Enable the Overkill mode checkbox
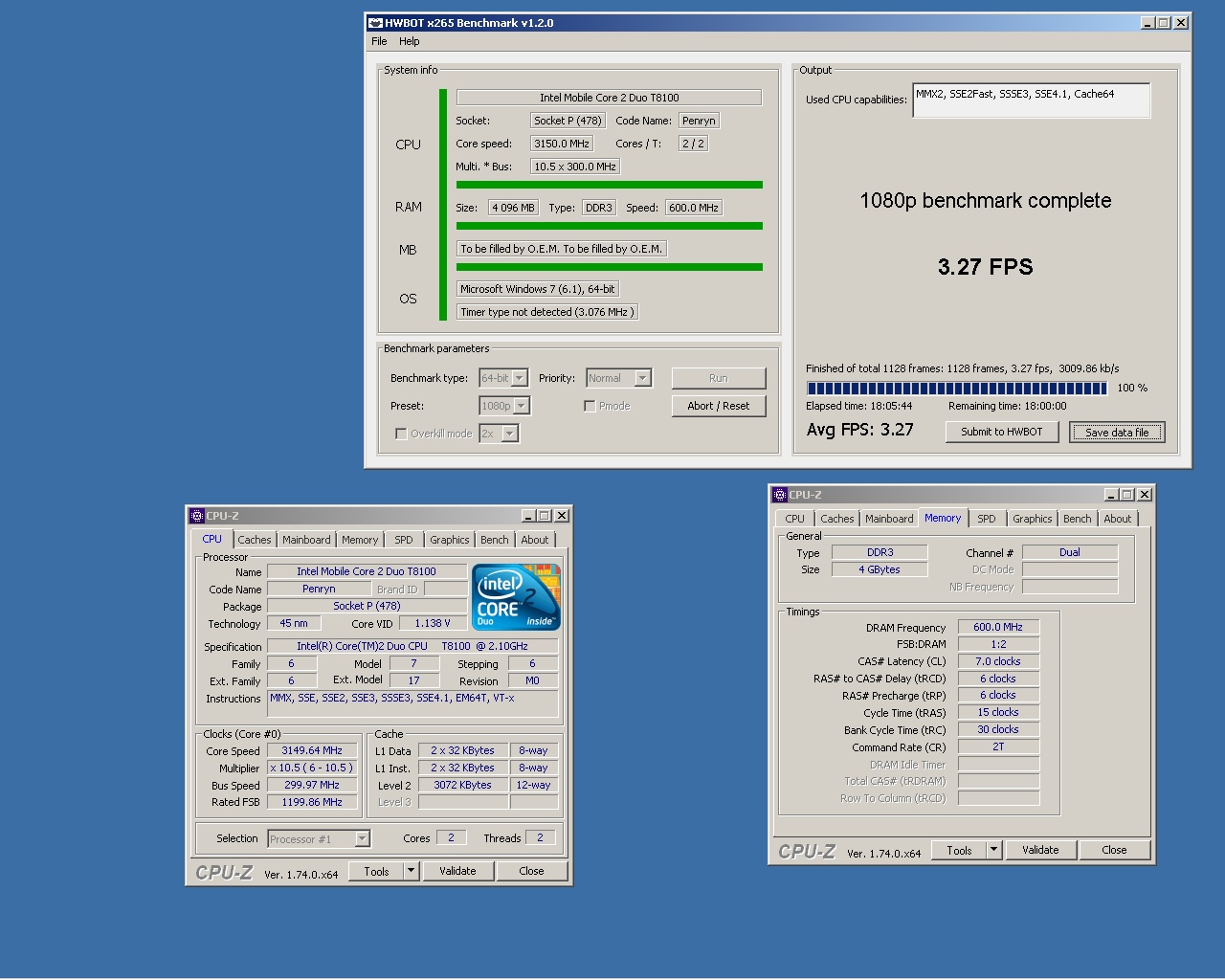This screenshot has height=980, width=1225. click(x=401, y=434)
